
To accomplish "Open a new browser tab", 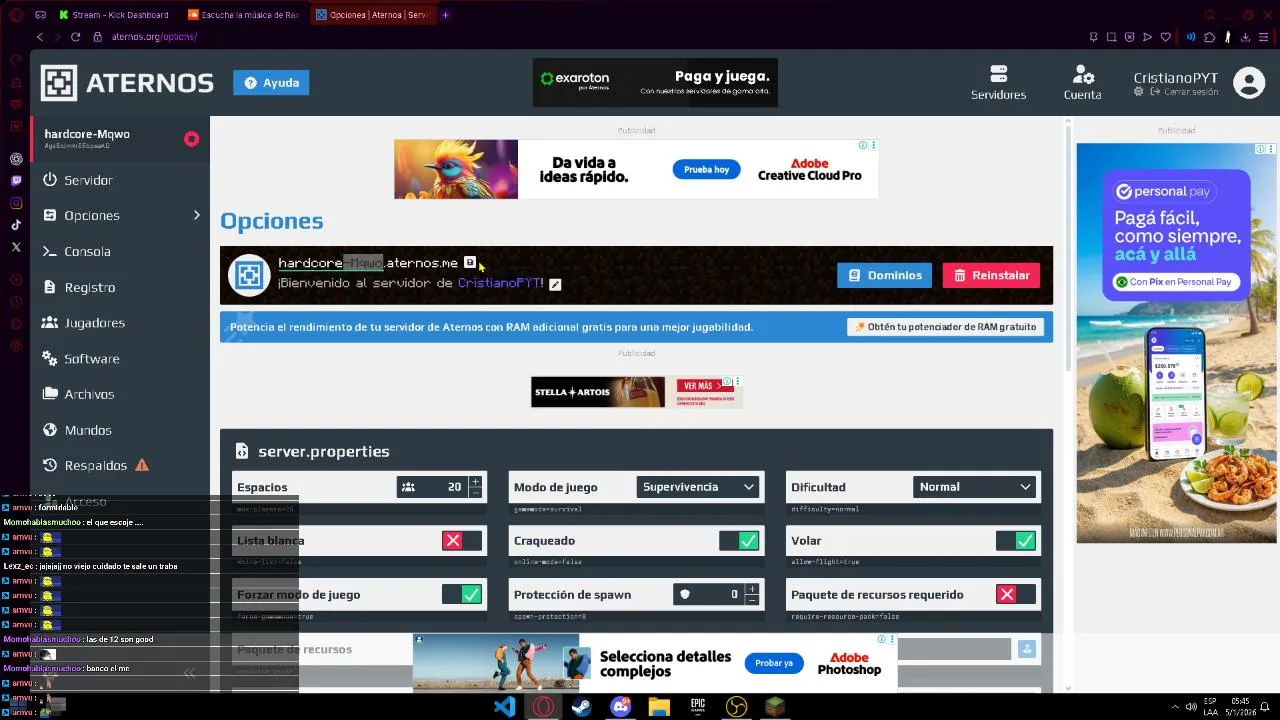I will click(x=446, y=15).
